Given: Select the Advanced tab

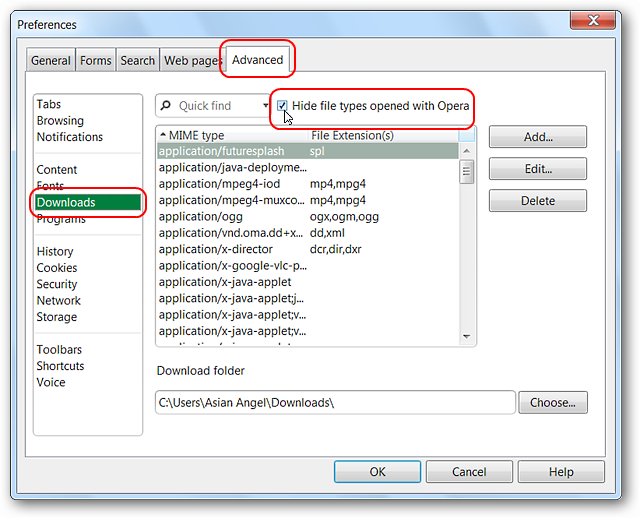Looking at the screenshot, I should [x=258, y=60].
